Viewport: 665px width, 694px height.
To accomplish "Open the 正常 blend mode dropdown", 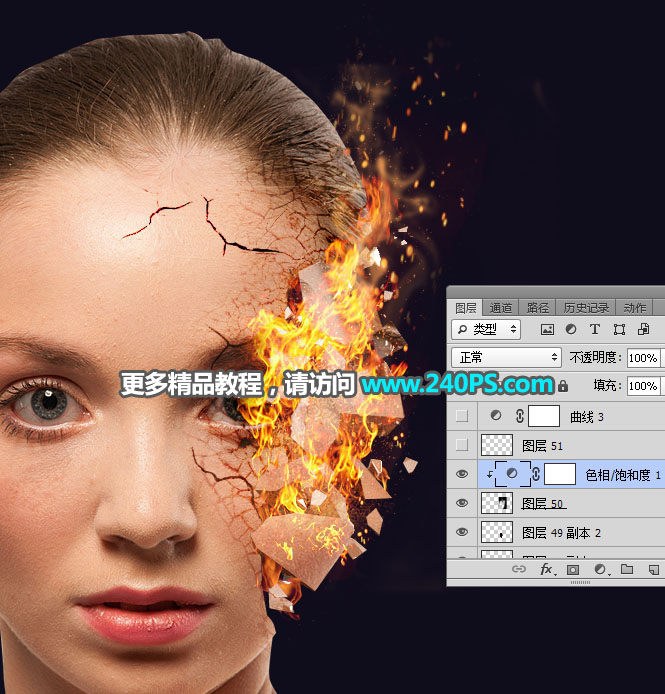I will (x=506, y=357).
